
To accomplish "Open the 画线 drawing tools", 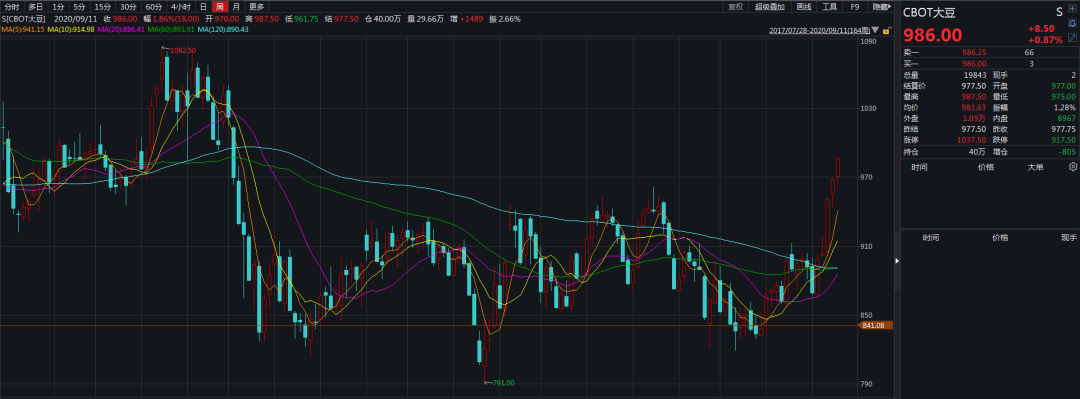I will coord(804,6).
